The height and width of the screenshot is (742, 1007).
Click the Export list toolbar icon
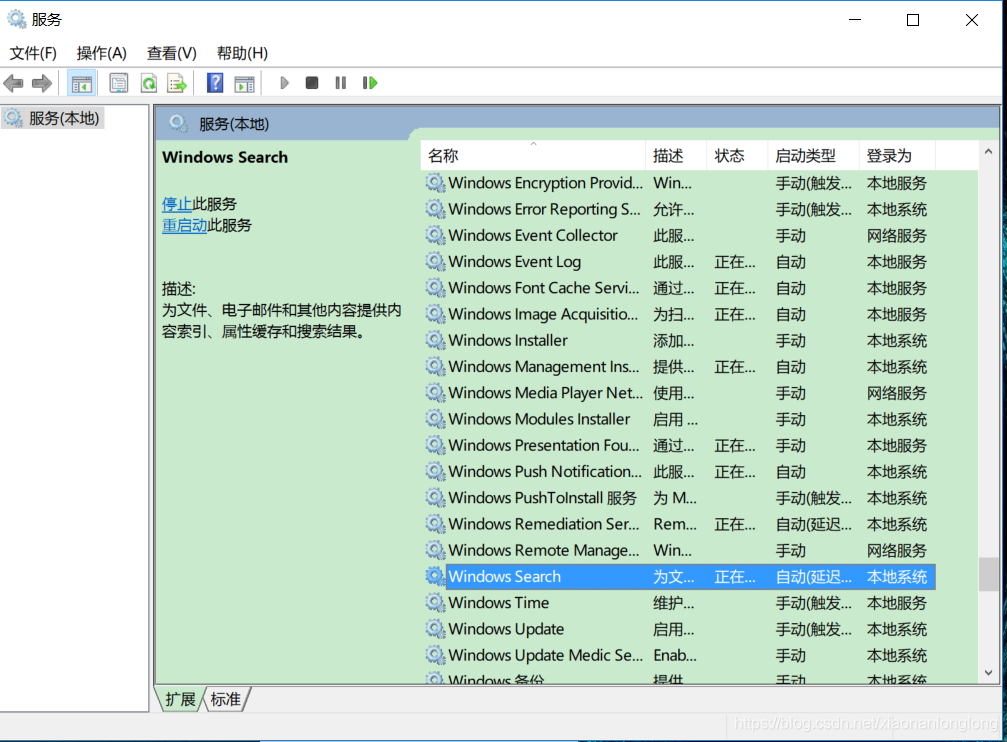177,83
